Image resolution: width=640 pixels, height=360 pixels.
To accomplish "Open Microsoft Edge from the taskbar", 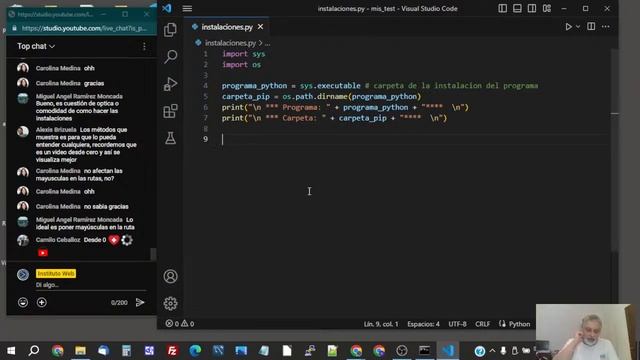I will tap(195, 351).
